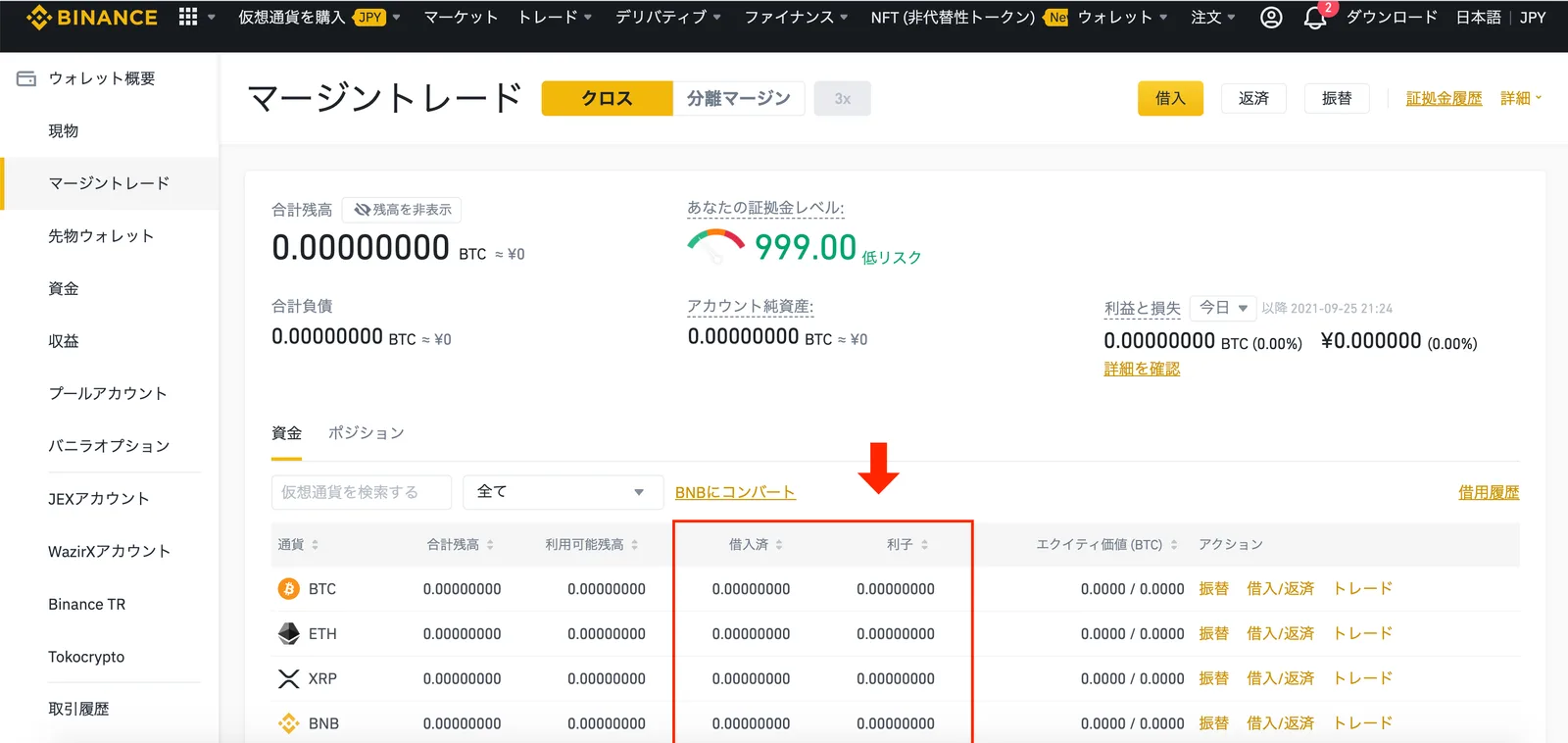Open マージントレード in the sidebar
Viewport: 1568px width, 743px height.
click(109, 183)
